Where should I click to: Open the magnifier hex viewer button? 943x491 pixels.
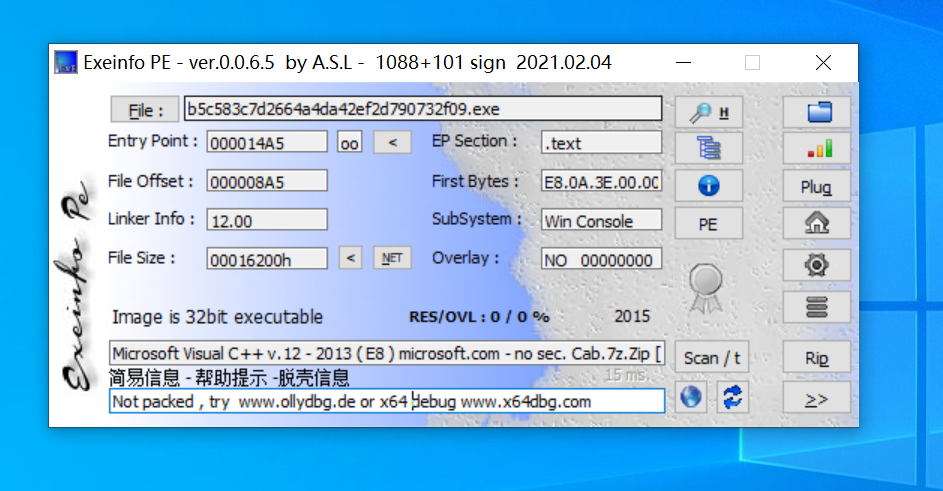tap(708, 112)
